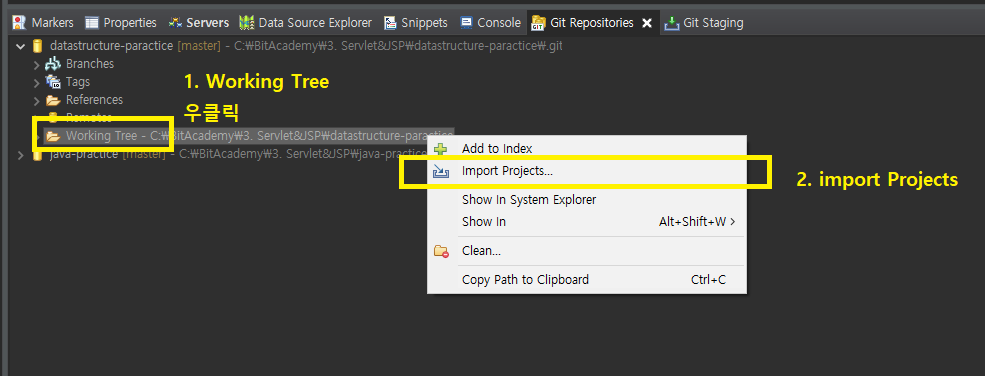985x376 pixels.
Task: Click the Tags node icon
Action: (x=53, y=82)
